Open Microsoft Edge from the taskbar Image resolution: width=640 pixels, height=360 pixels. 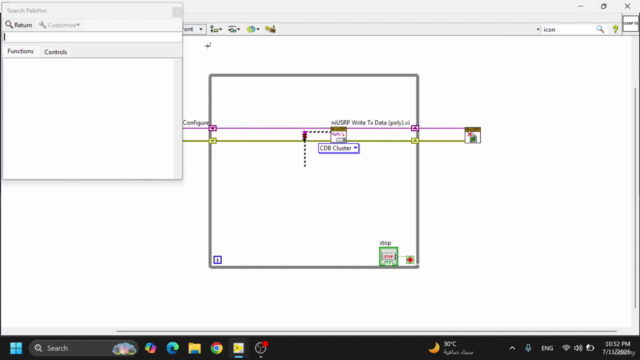point(173,348)
